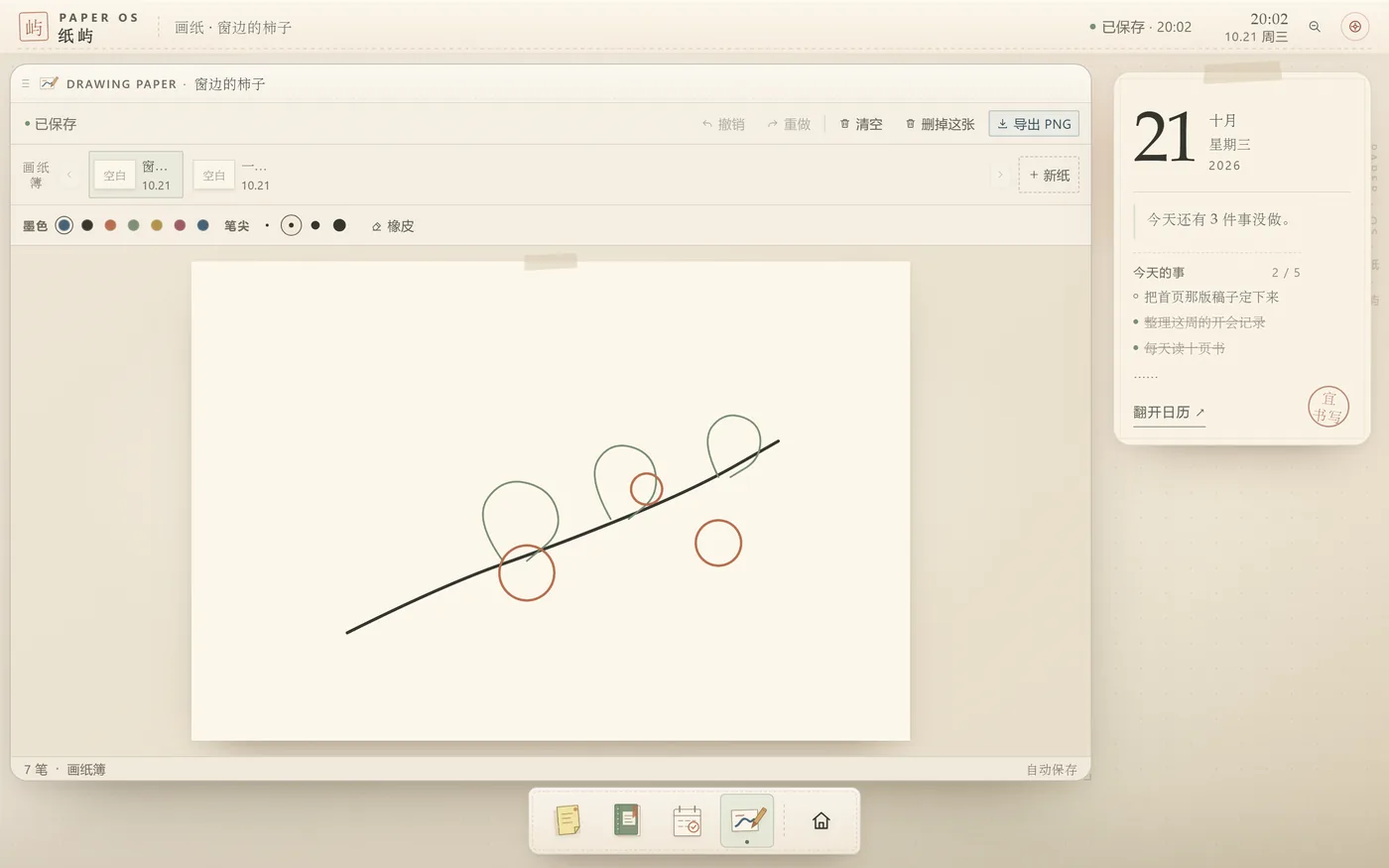
Task: Pick the black ink color swatch
Action: [x=87, y=225]
